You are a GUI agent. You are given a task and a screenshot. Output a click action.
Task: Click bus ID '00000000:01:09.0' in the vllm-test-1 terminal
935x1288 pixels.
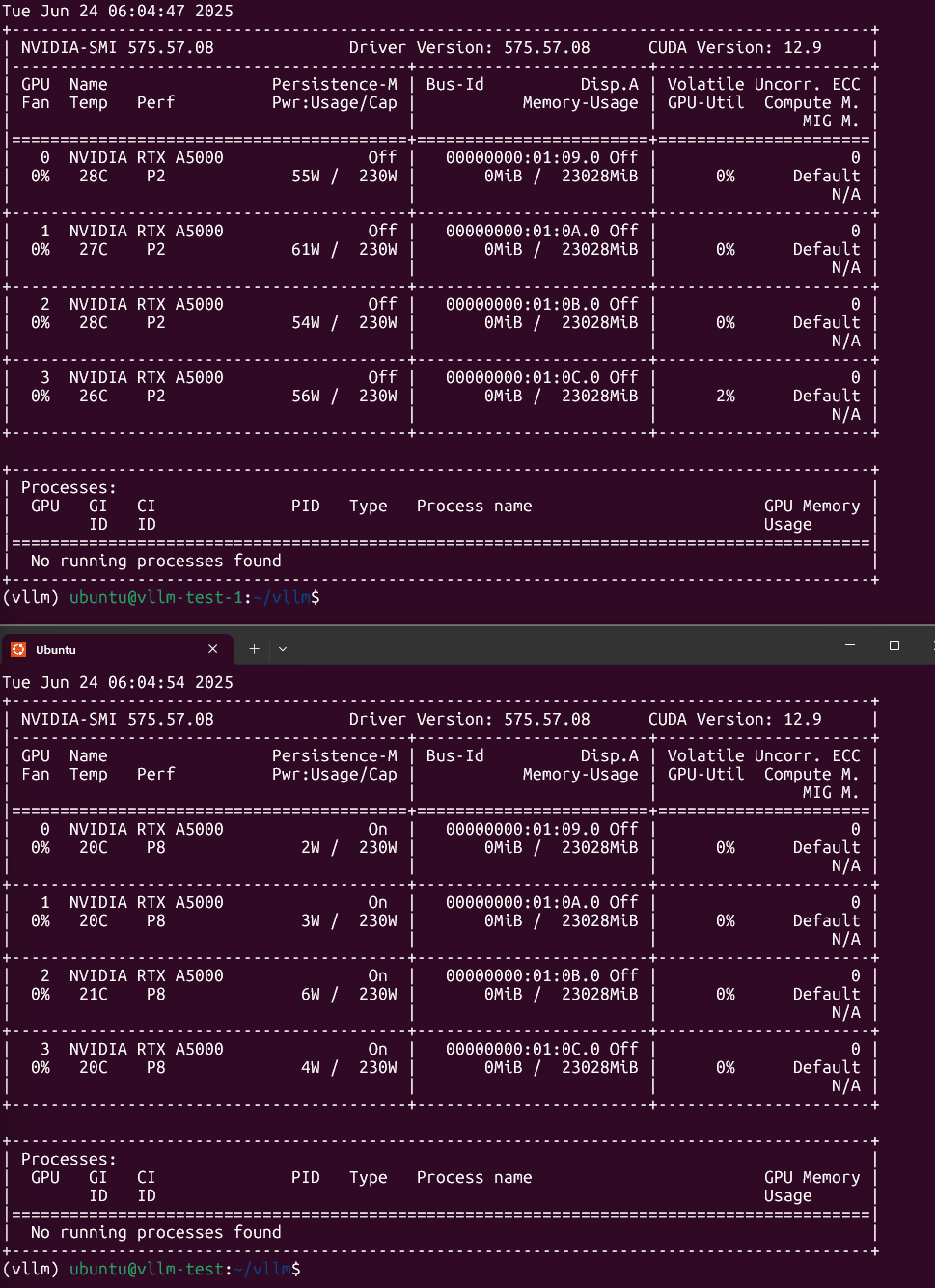[523, 157]
